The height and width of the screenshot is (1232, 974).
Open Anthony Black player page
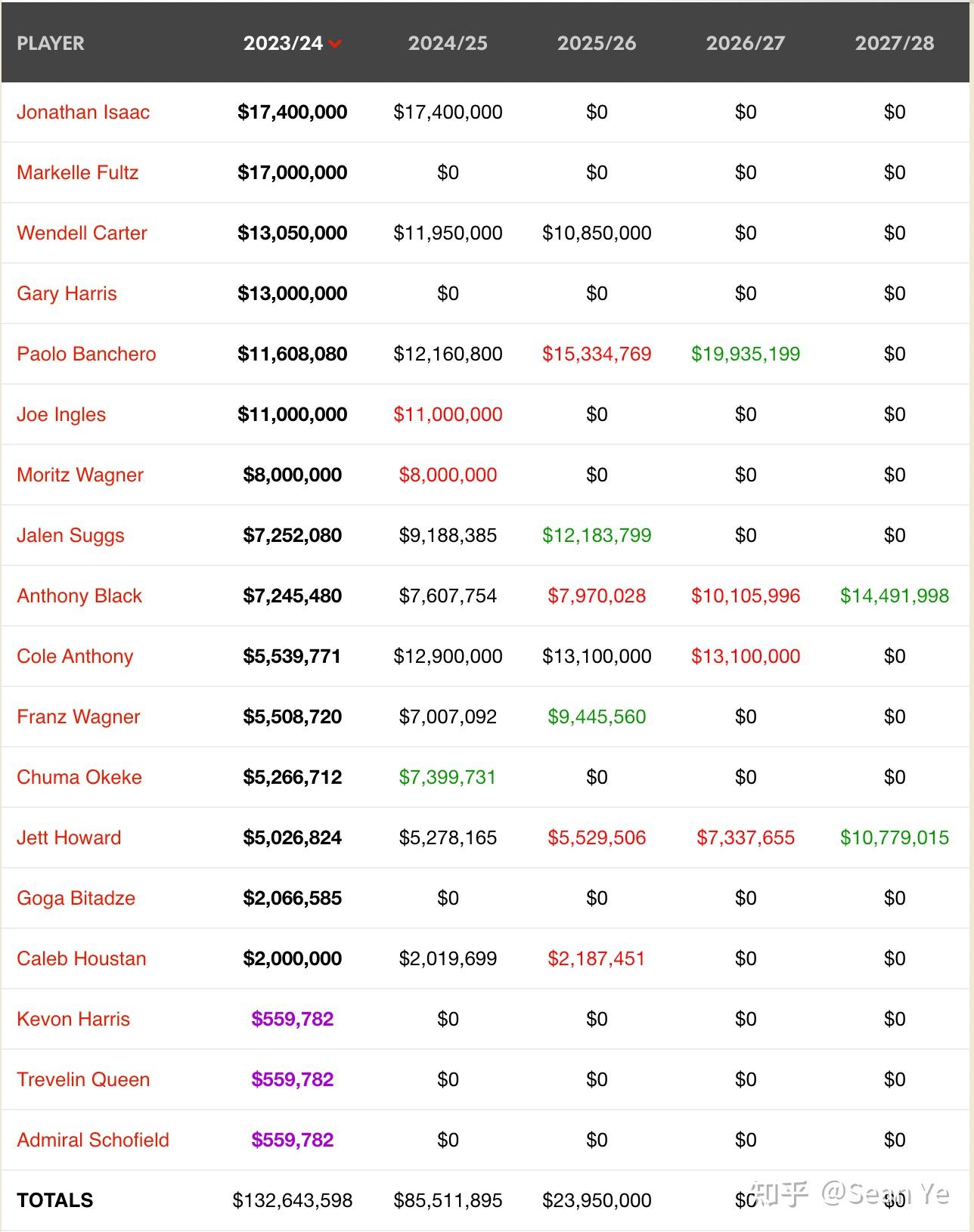pyautogui.click(x=79, y=596)
